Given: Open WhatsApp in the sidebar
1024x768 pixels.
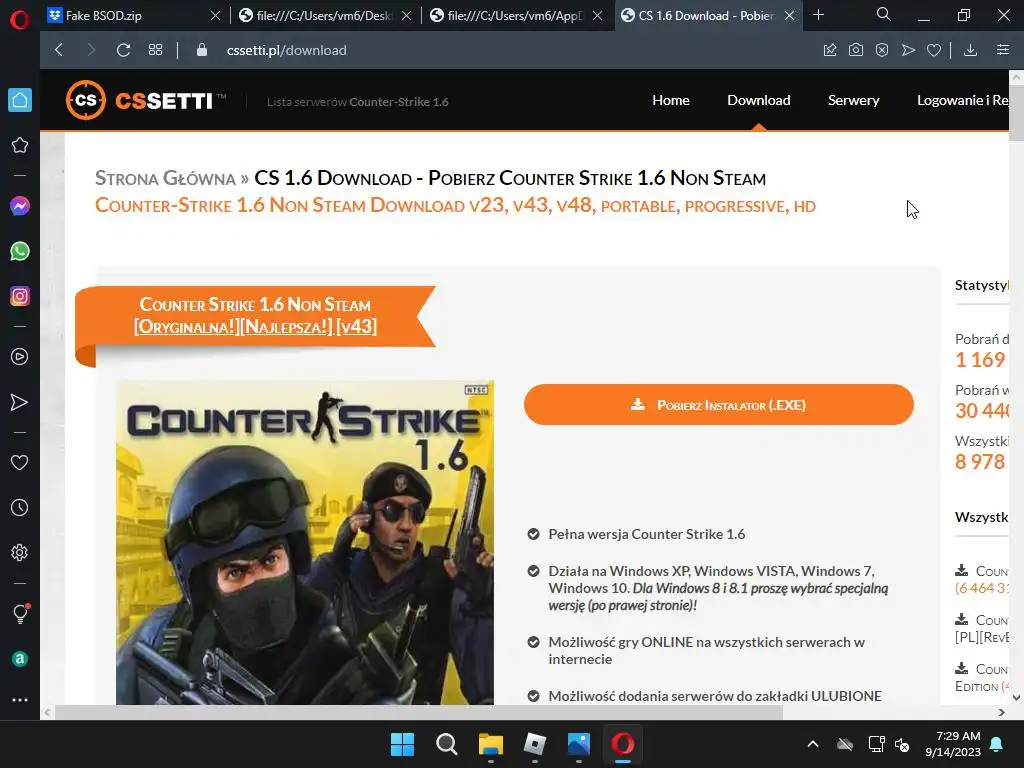Looking at the screenshot, I should pyautogui.click(x=20, y=251).
